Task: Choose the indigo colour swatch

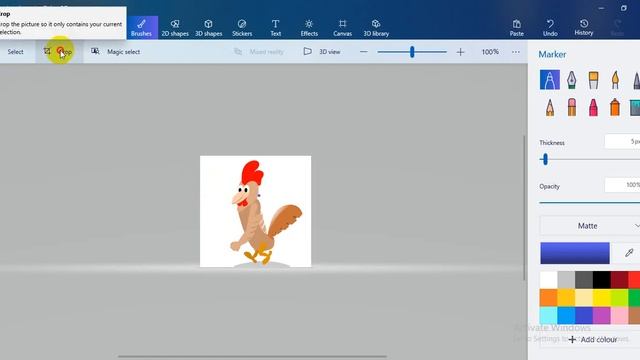Action: [584, 316]
